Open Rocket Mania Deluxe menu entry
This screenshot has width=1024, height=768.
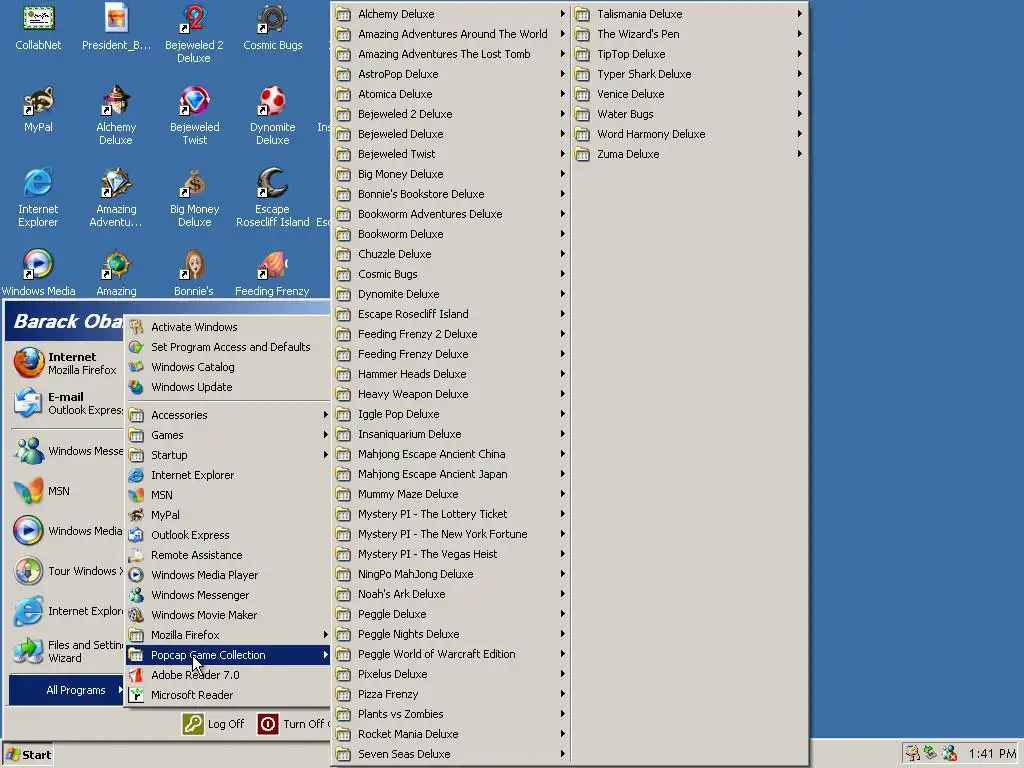(451, 734)
